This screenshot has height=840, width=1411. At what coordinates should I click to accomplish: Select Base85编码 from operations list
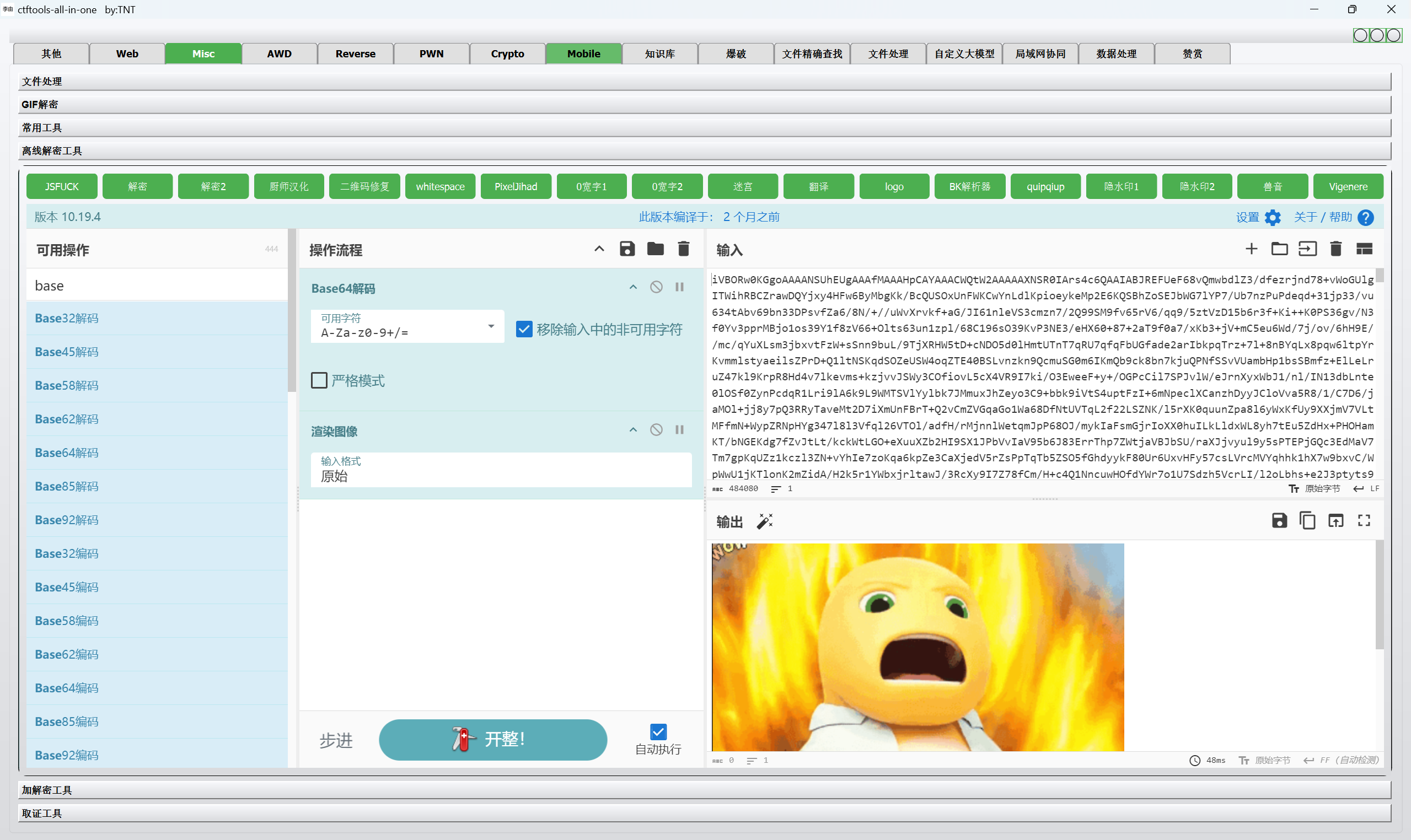coord(157,721)
